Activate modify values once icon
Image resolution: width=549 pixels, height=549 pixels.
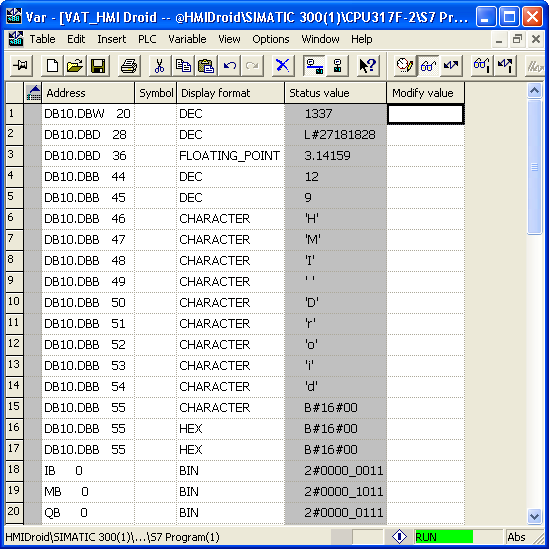pos(505,65)
